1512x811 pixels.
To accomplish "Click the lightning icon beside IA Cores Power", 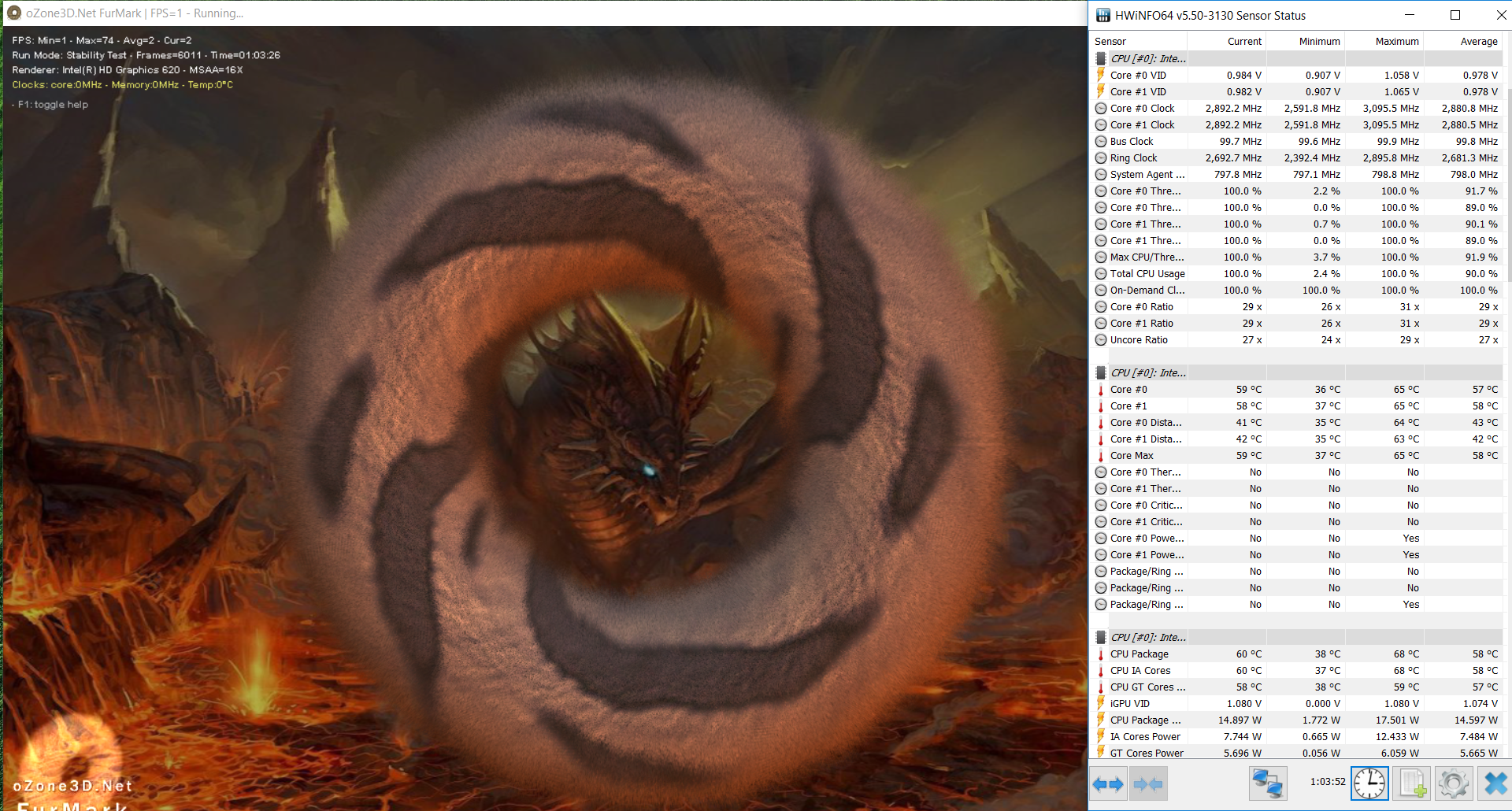I will (x=1101, y=736).
